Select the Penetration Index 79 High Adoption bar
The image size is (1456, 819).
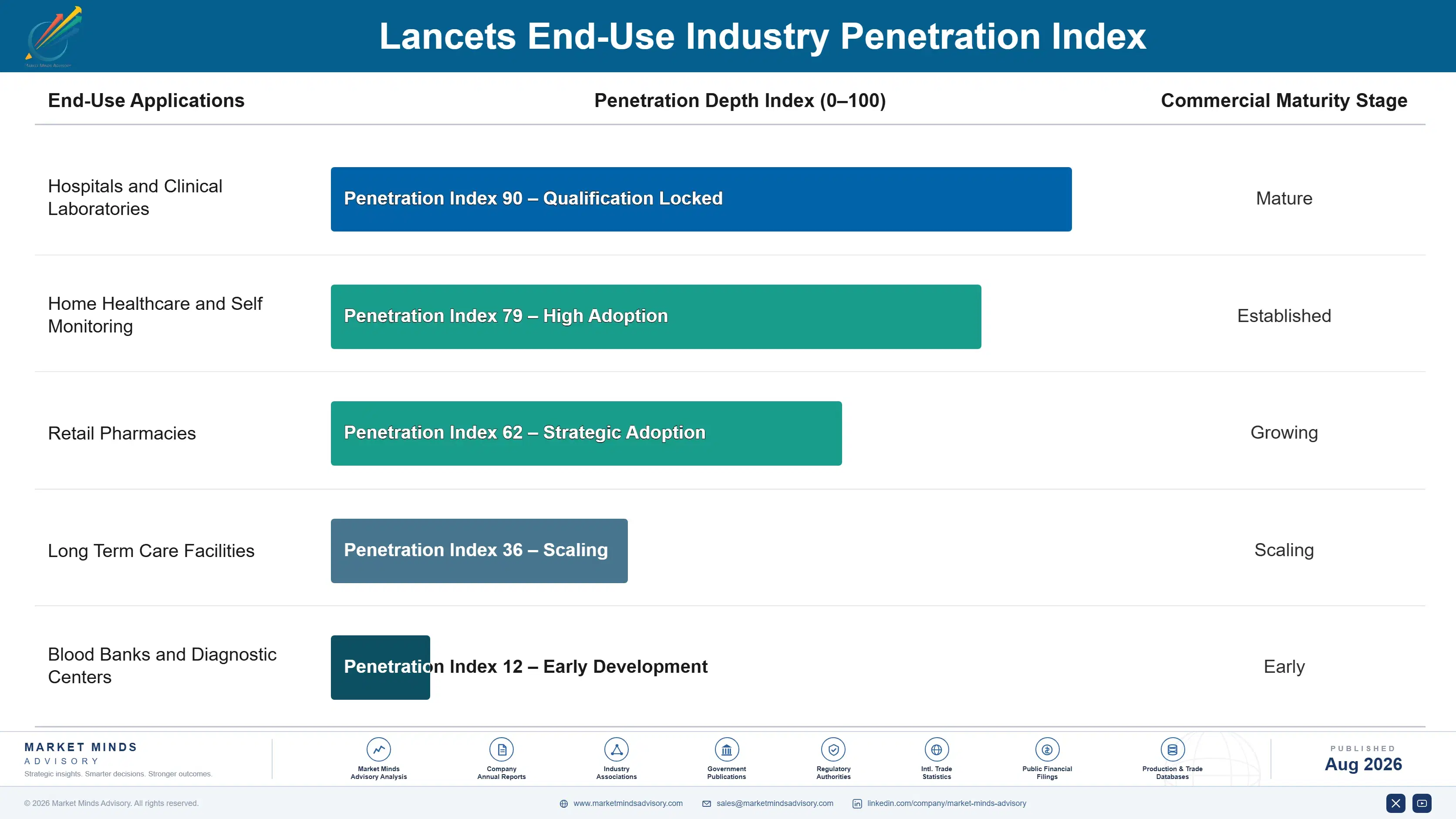coord(656,316)
